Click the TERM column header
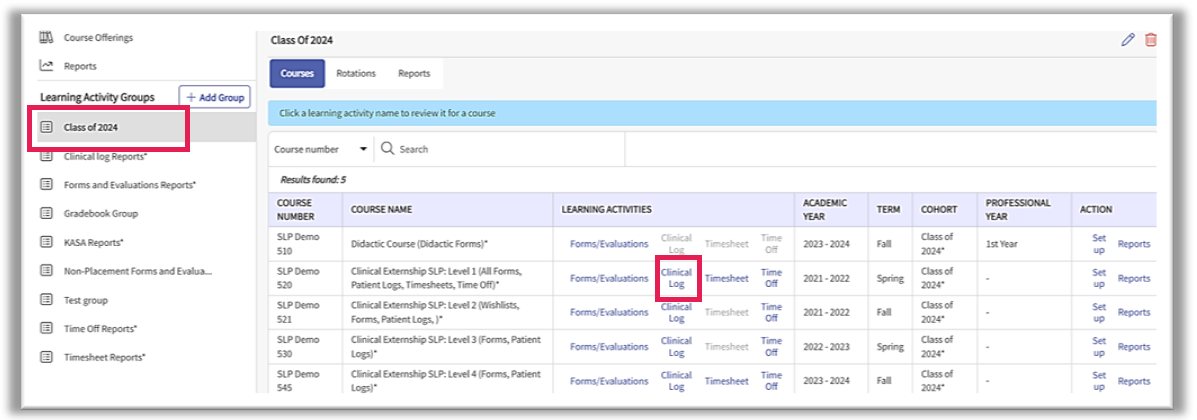Image resolution: width=1197 pixels, height=420 pixels. tap(888, 209)
